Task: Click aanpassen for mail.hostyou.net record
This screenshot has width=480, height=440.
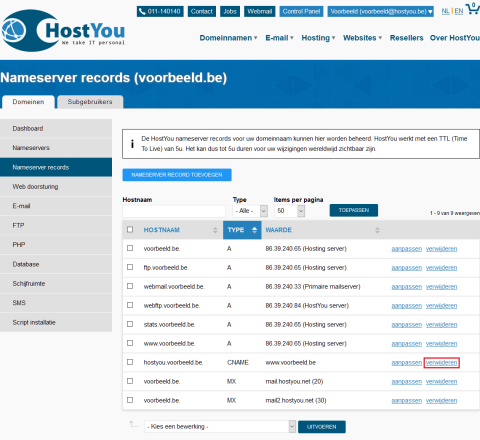Action: click(407, 381)
